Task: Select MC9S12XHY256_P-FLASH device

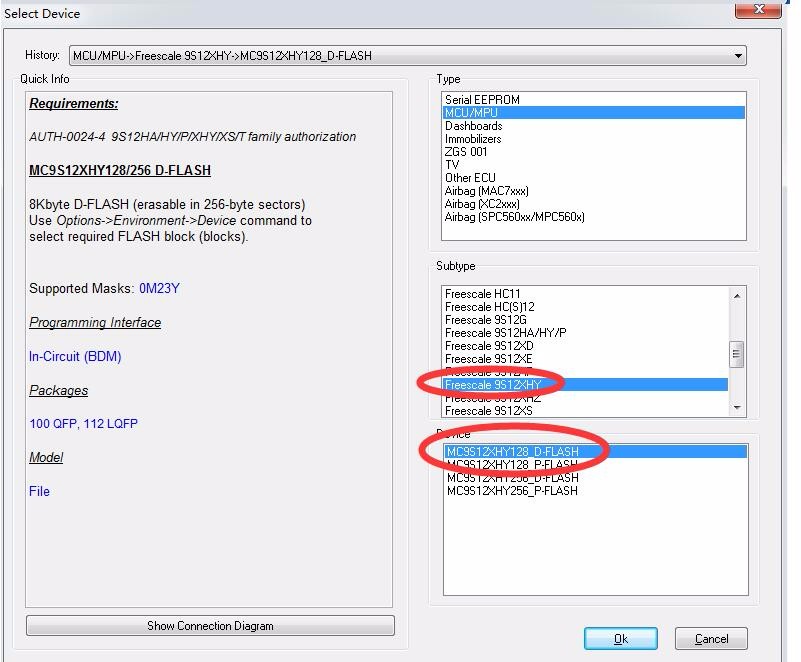Action: pos(596,491)
